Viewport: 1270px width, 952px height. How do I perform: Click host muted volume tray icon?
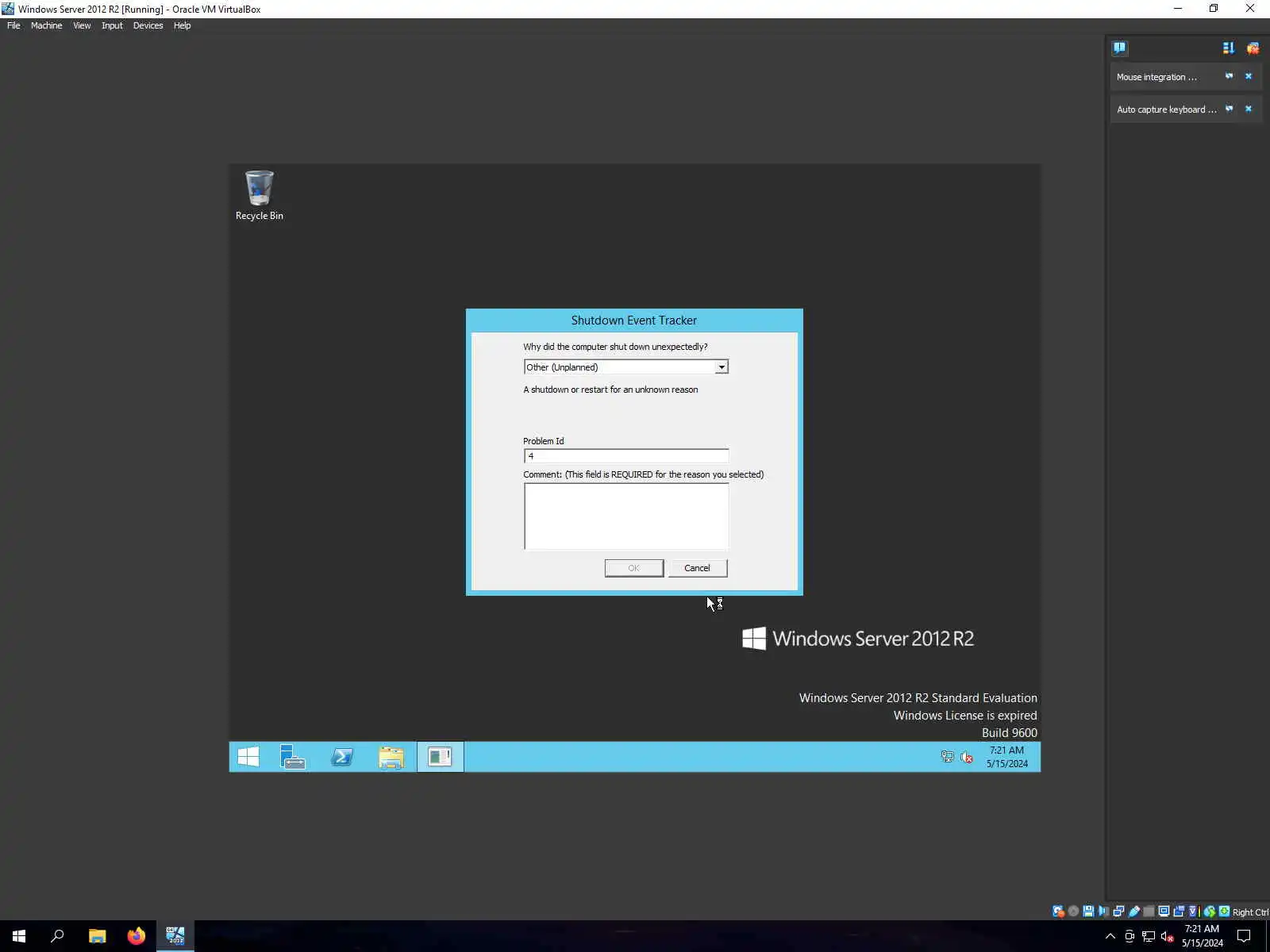(1167, 936)
